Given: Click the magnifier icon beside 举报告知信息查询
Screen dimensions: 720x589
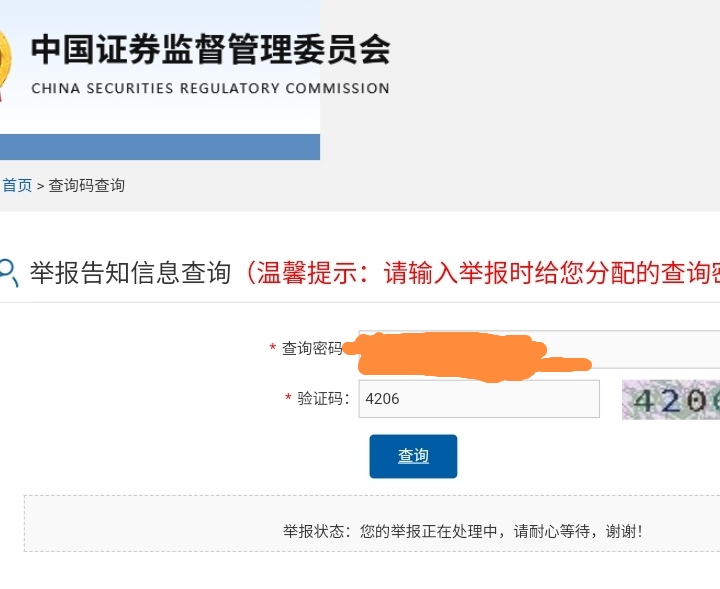Looking at the screenshot, I should tap(8, 272).
